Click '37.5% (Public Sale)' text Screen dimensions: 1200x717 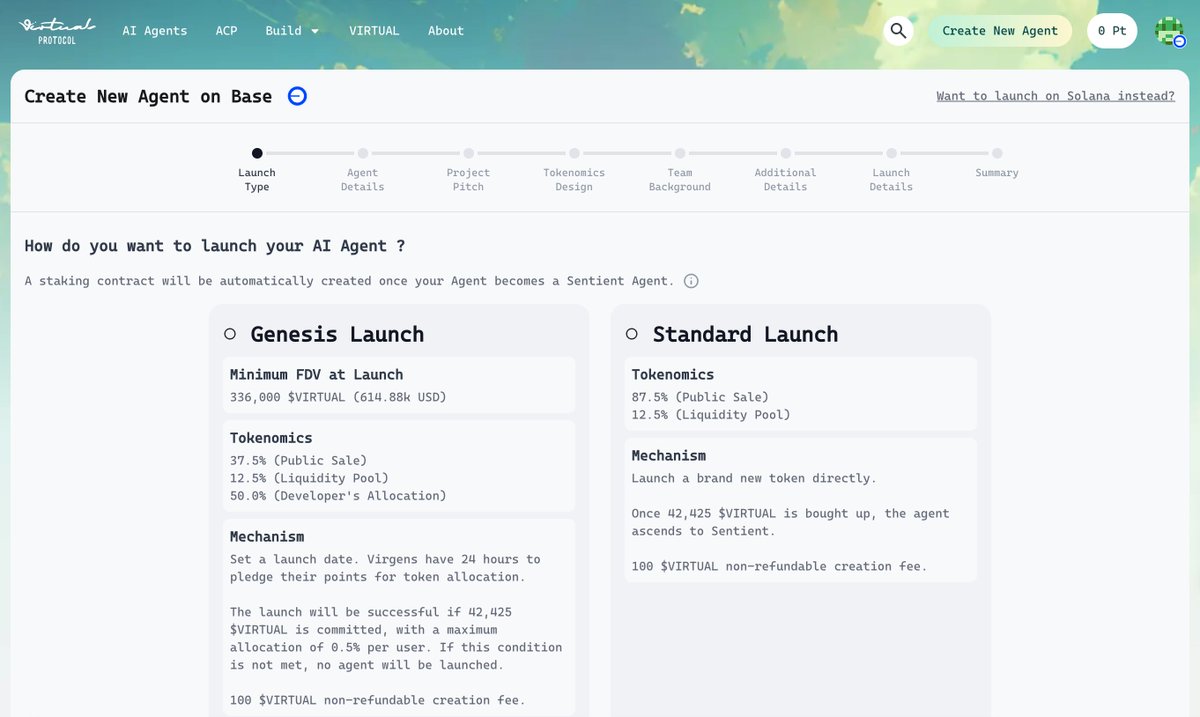(x=298, y=461)
